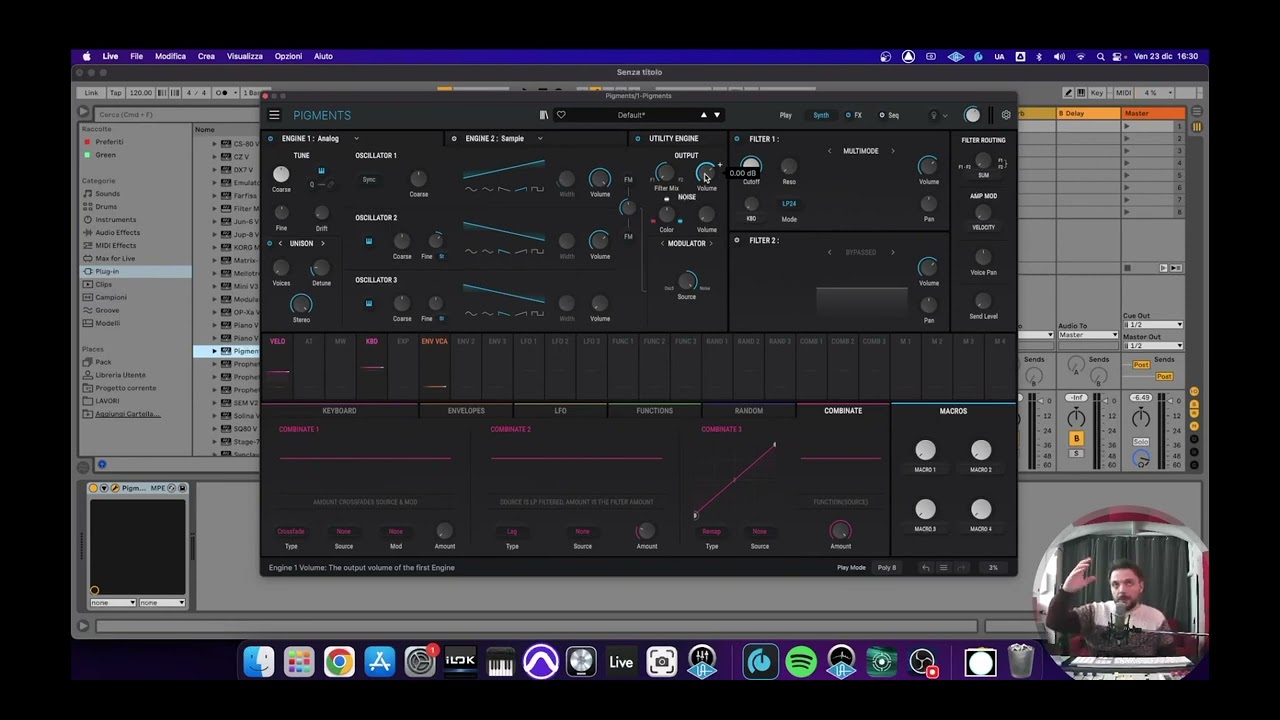1280x720 pixels.
Task: Click Amp Mod Velocity button
Action: click(983, 227)
